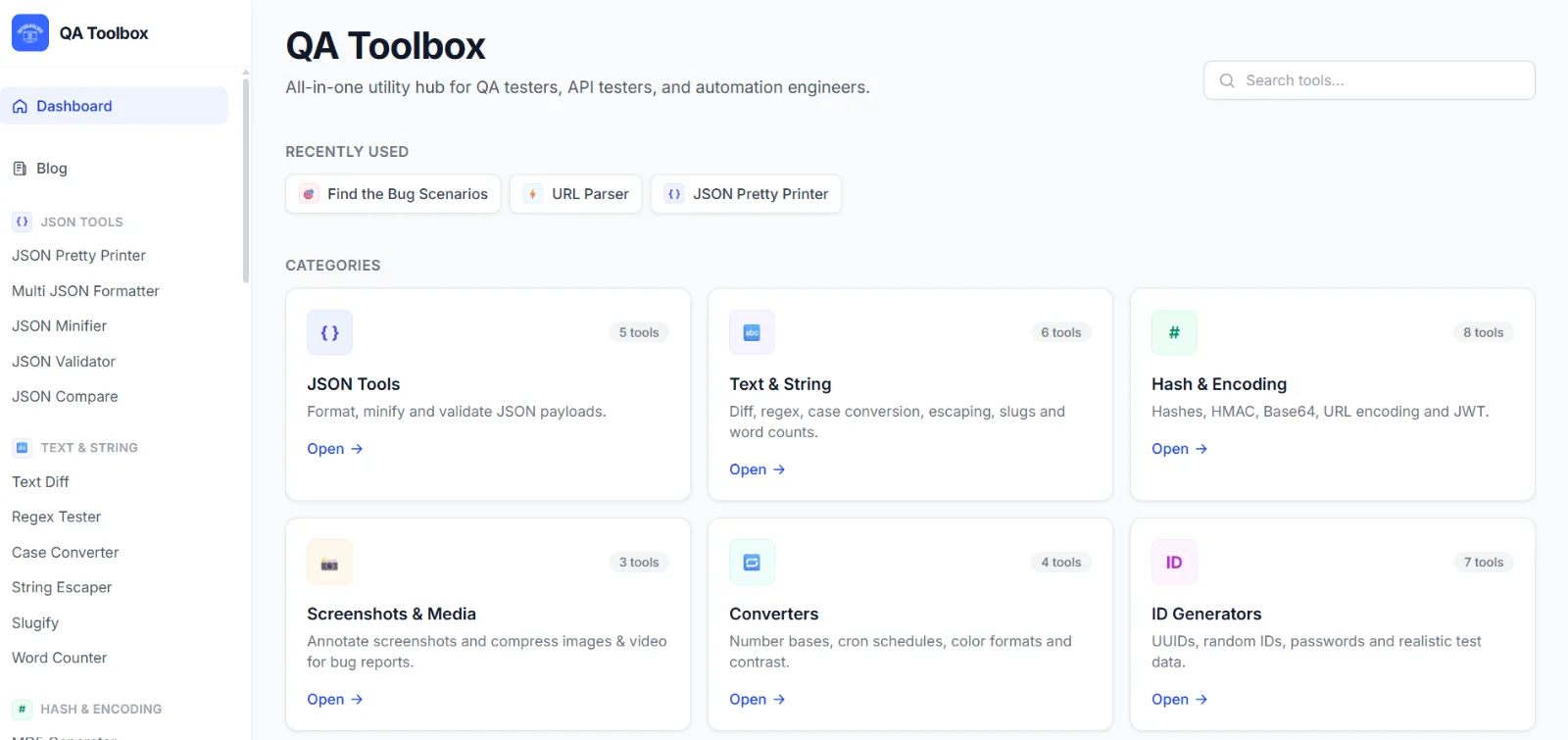Click the Converters card icon
The height and width of the screenshot is (740, 1568).
point(752,563)
